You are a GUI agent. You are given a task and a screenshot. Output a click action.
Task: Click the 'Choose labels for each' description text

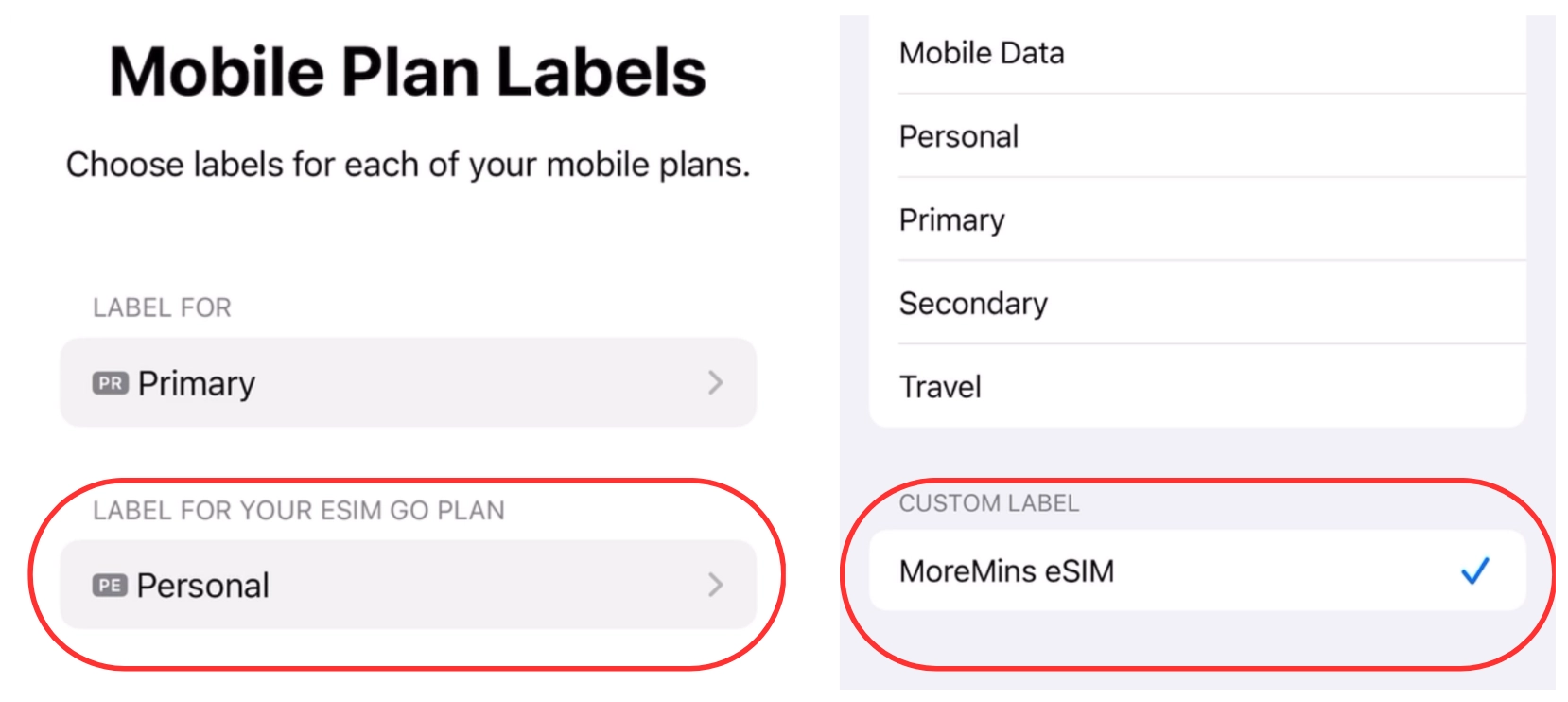(408, 165)
